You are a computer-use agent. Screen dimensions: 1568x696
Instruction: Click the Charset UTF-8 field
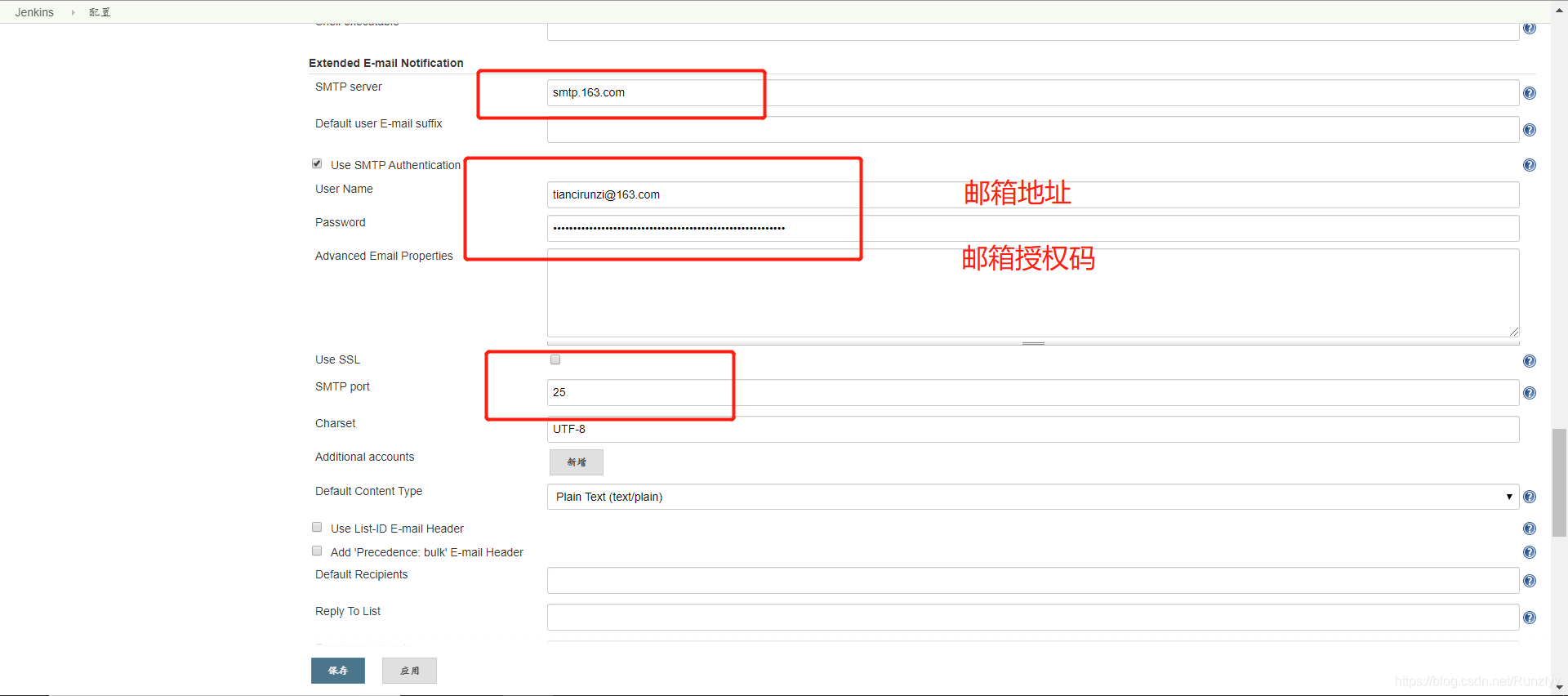(1033, 429)
